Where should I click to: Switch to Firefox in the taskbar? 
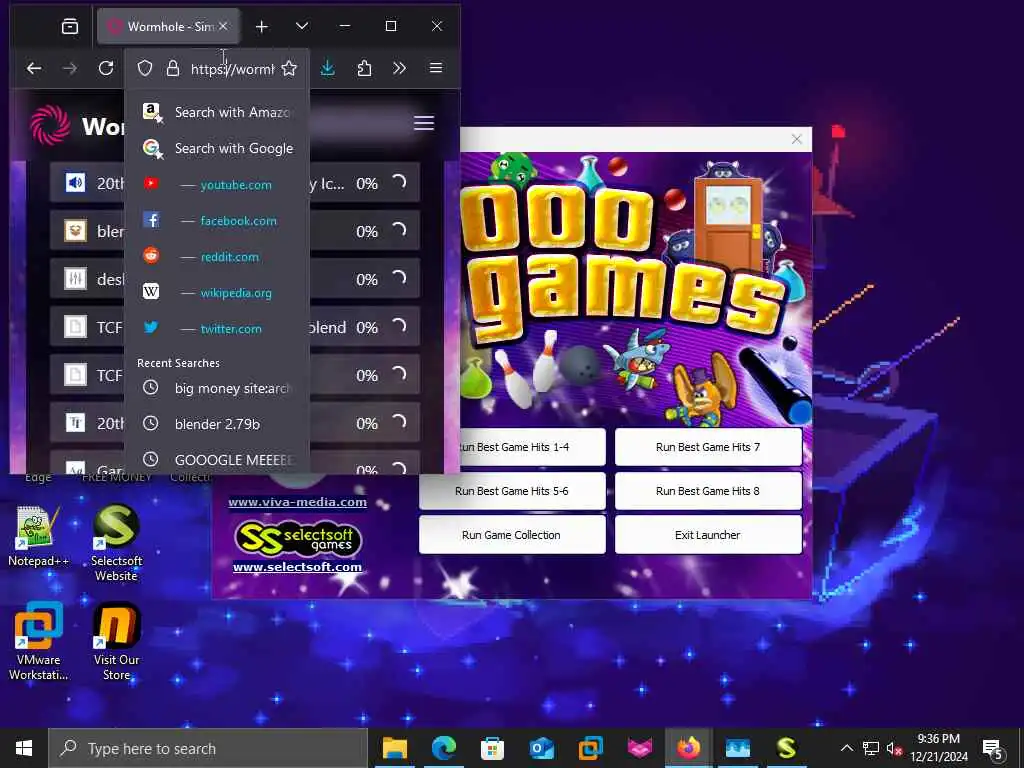coord(688,748)
